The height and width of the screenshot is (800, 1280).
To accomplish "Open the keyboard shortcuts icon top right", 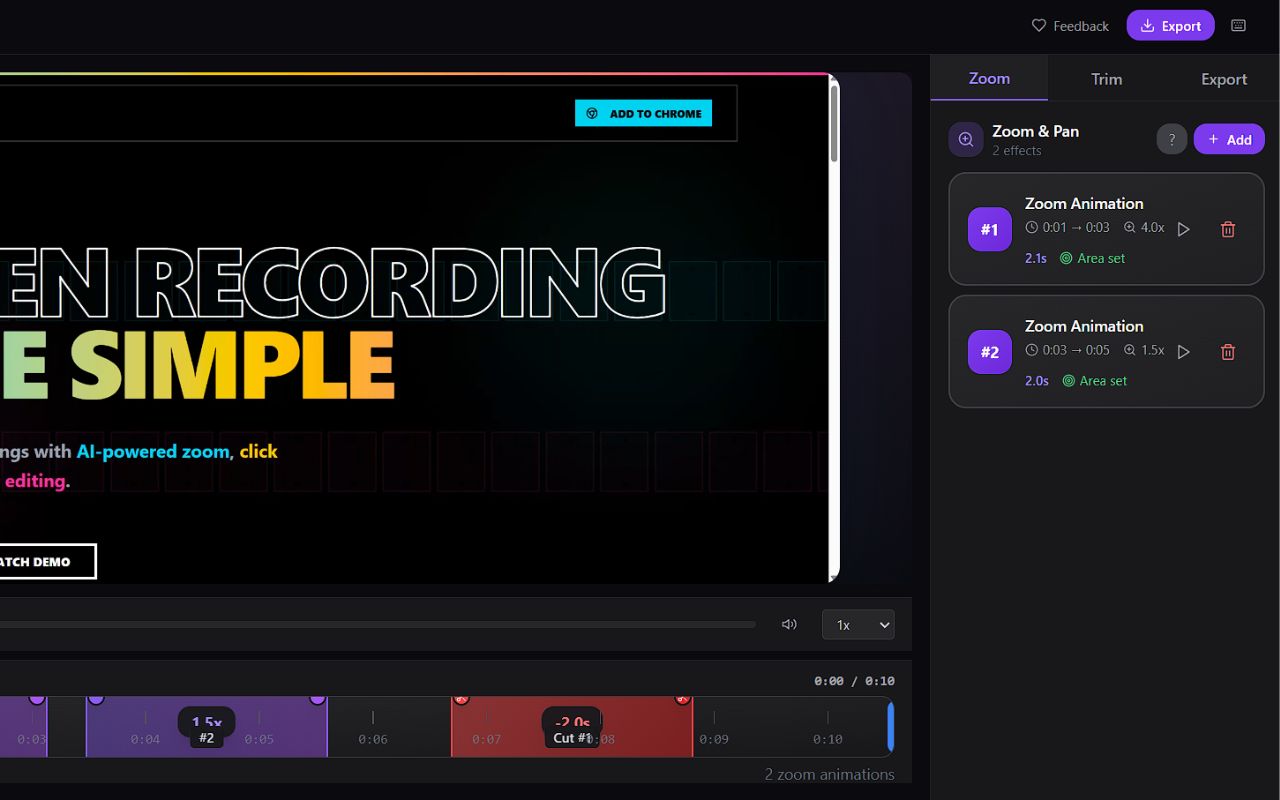I will 1238,25.
